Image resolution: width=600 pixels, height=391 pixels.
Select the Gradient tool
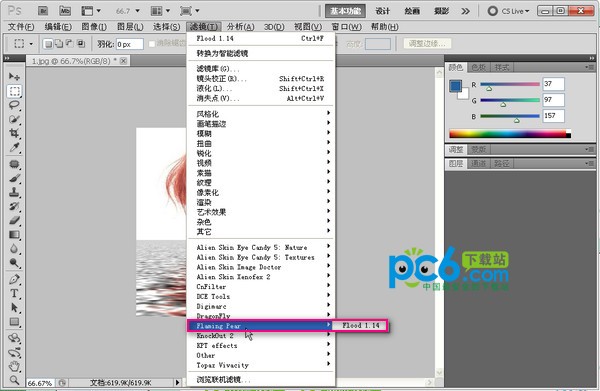pos(15,235)
